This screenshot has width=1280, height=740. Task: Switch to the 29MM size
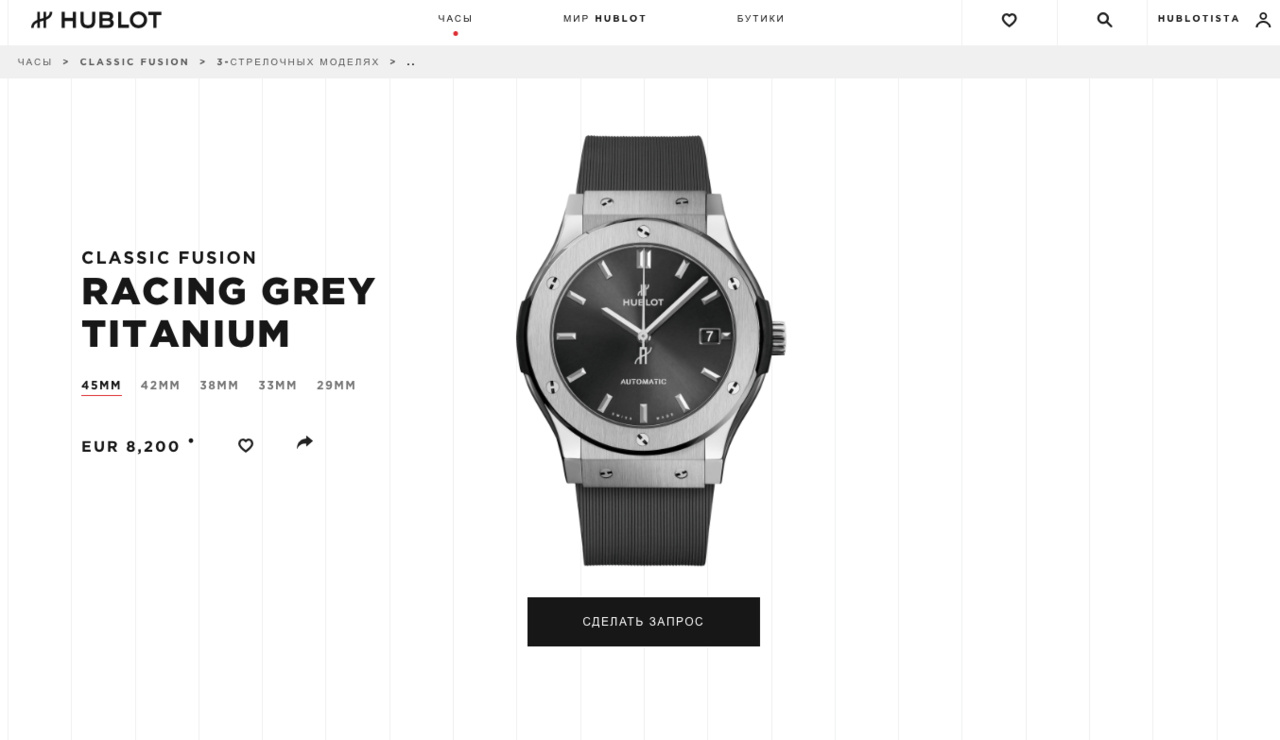(336, 386)
